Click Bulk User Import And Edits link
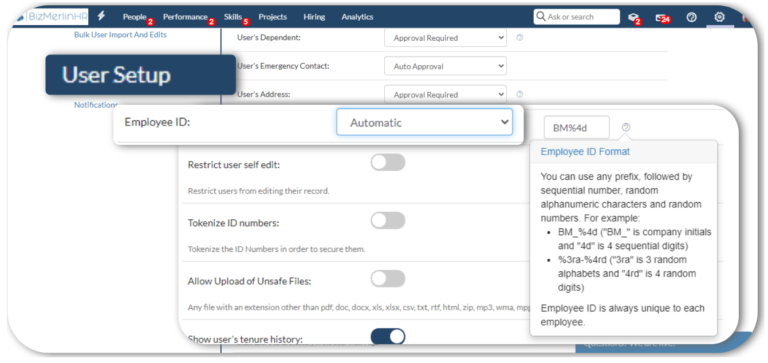Viewport: 768px width, 363px height. 120,35
